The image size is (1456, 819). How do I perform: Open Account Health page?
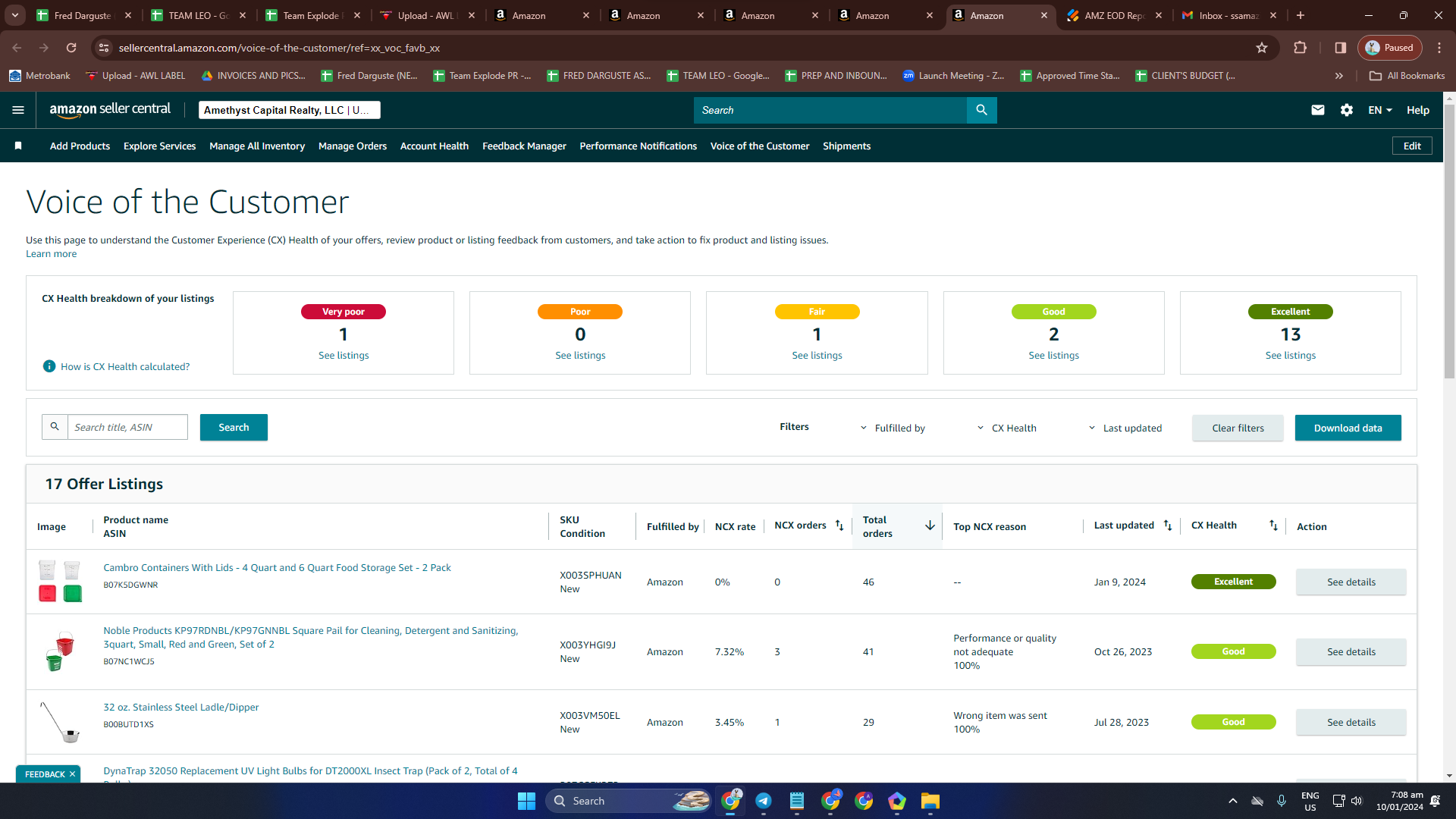[x=435, y=146]
